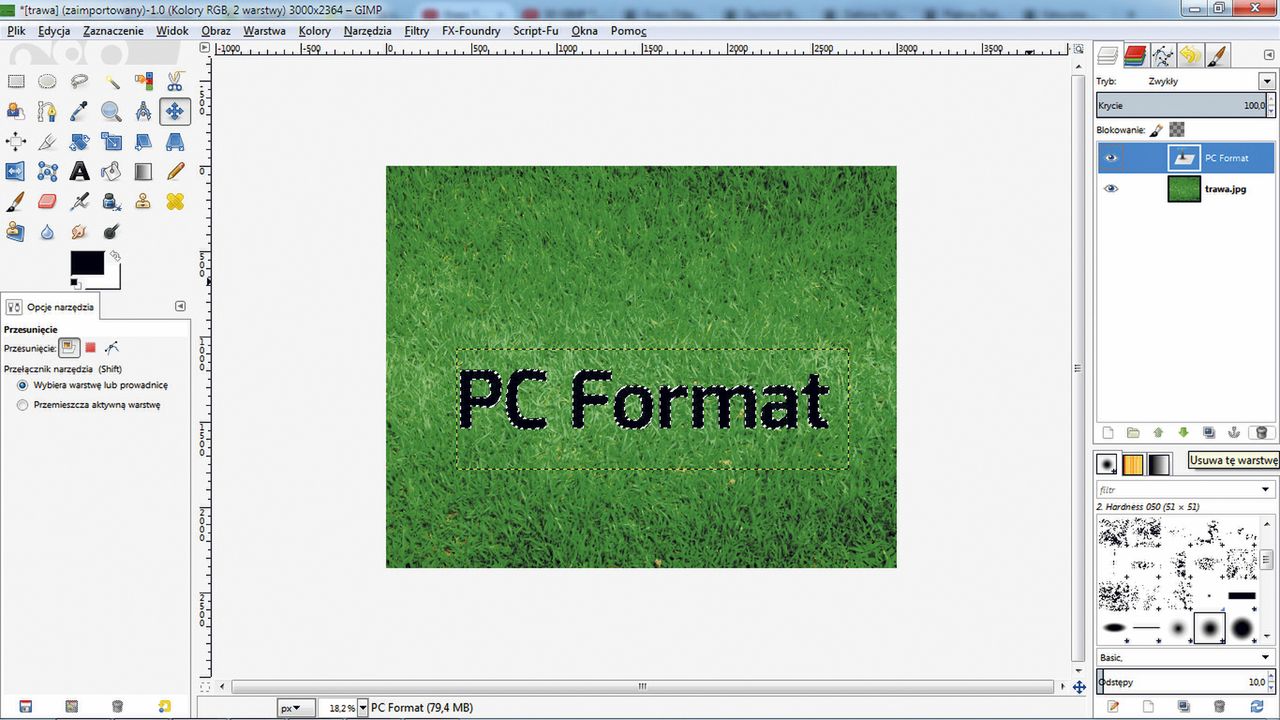Select the Flip tool

(16, 172)
